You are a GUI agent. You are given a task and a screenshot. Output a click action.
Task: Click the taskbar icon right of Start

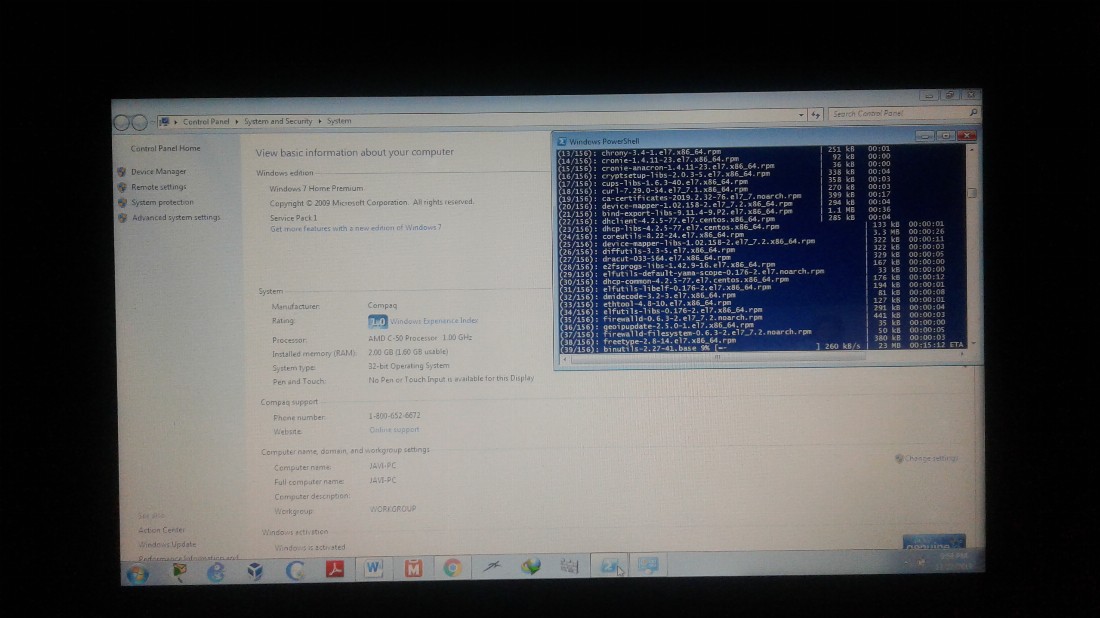(180, 572)
